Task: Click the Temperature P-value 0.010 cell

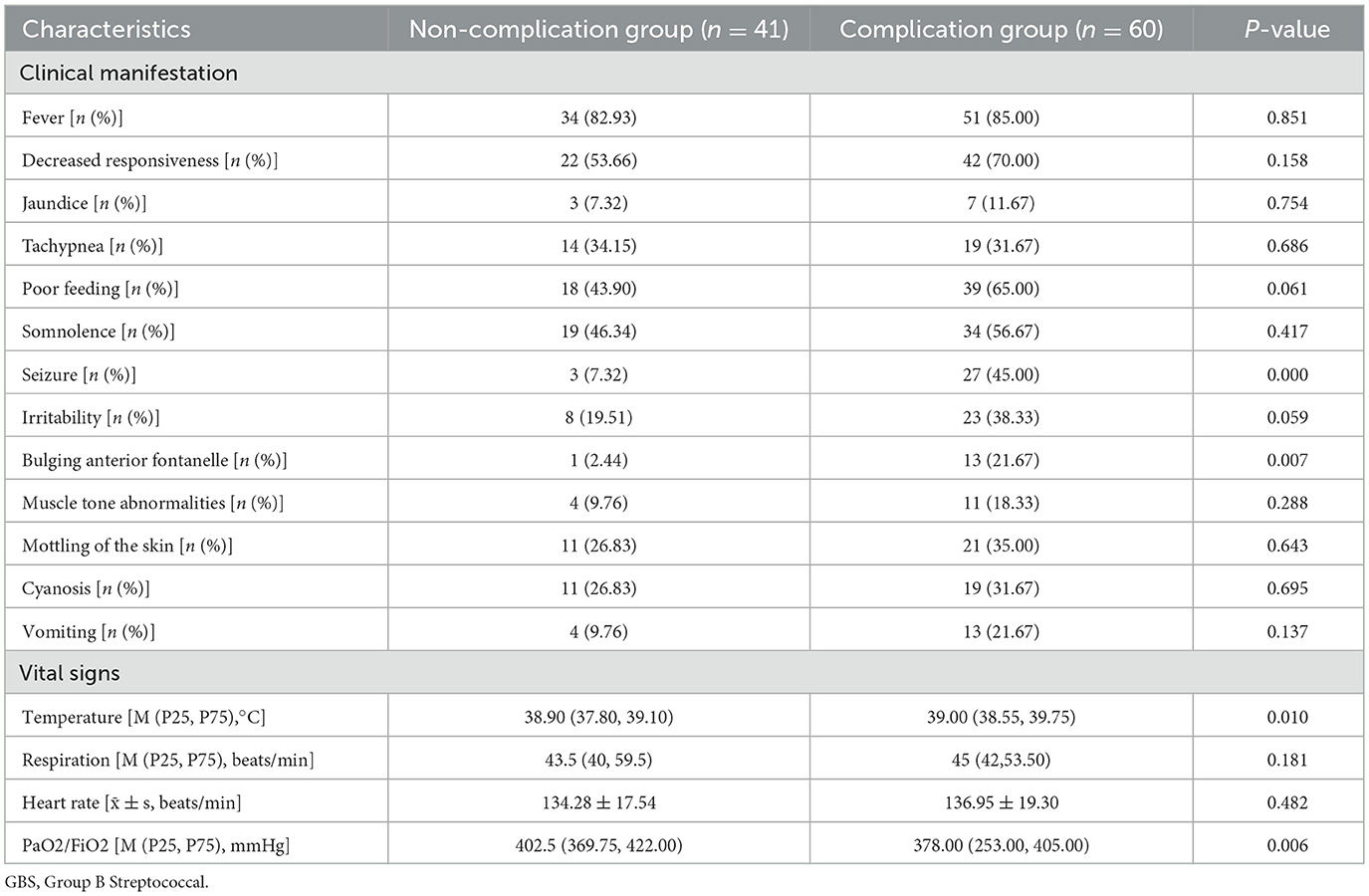Action: (x=1286, y=718)
